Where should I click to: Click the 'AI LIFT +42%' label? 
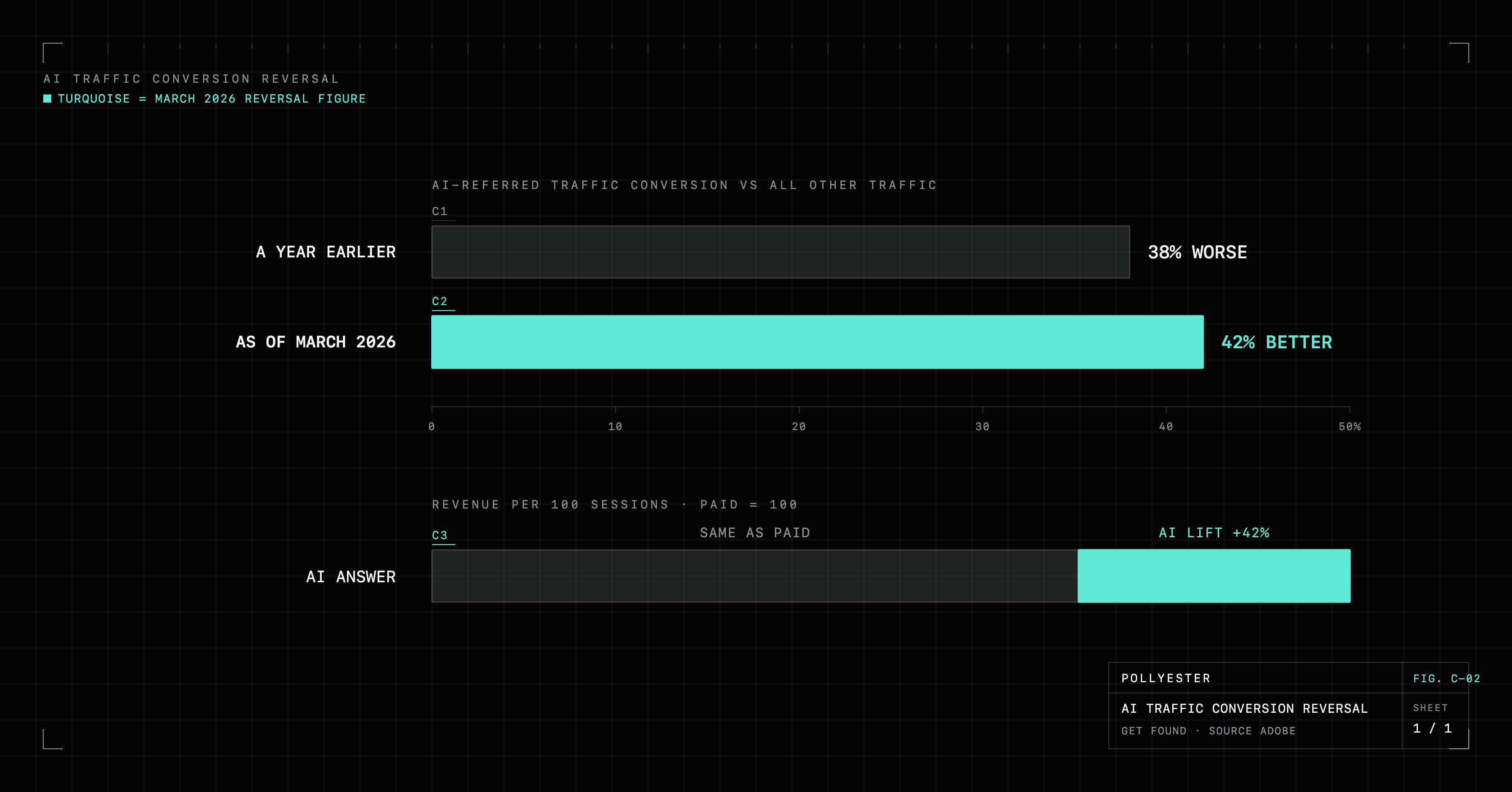1214,532
